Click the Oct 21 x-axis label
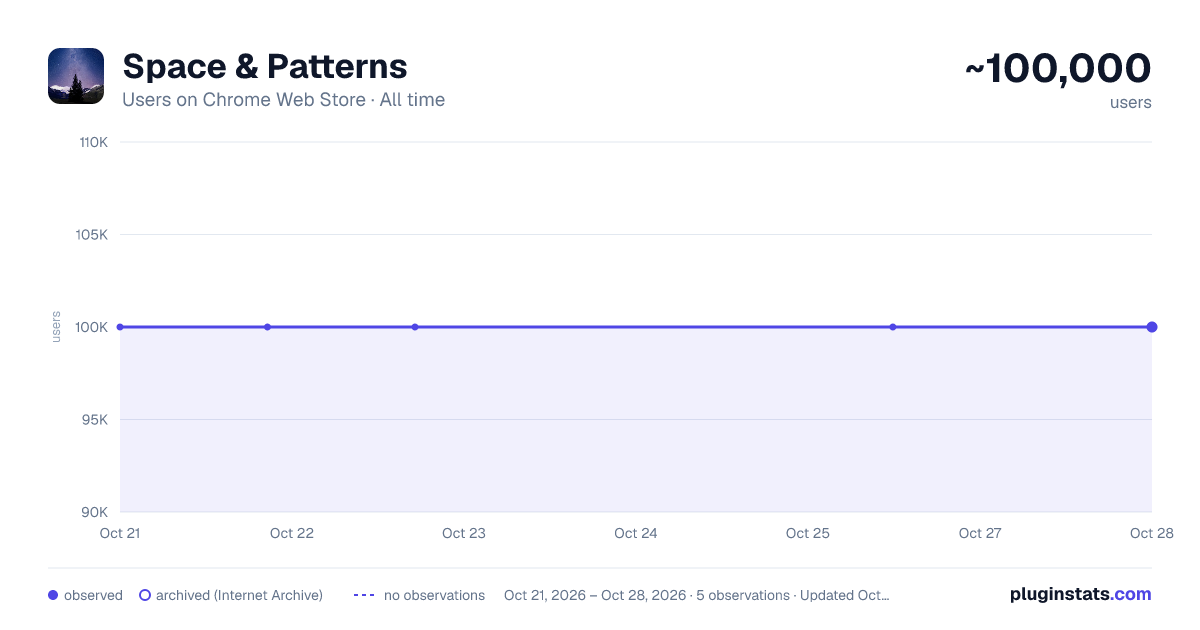Viewport: 1200px width, 630px height. pos(120,533)
